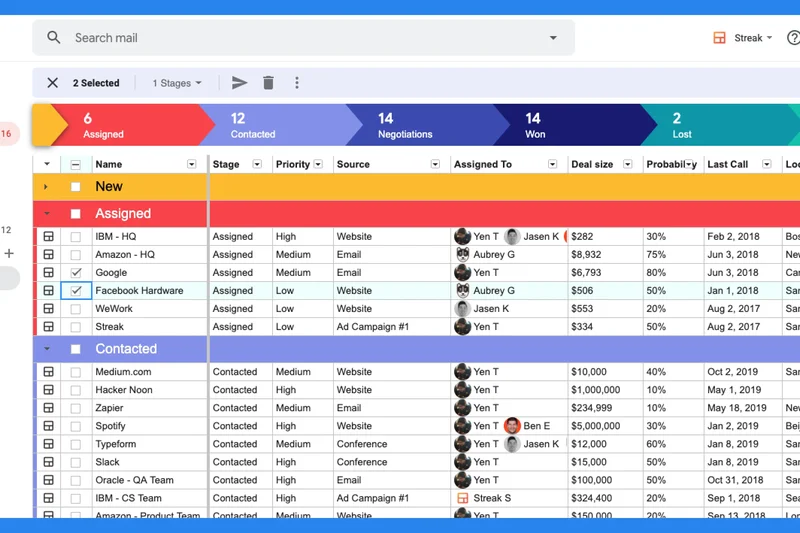Screen dimensions: 800x533
Task: Select the Negotiations pipeline stage
Action: [426, 125]
